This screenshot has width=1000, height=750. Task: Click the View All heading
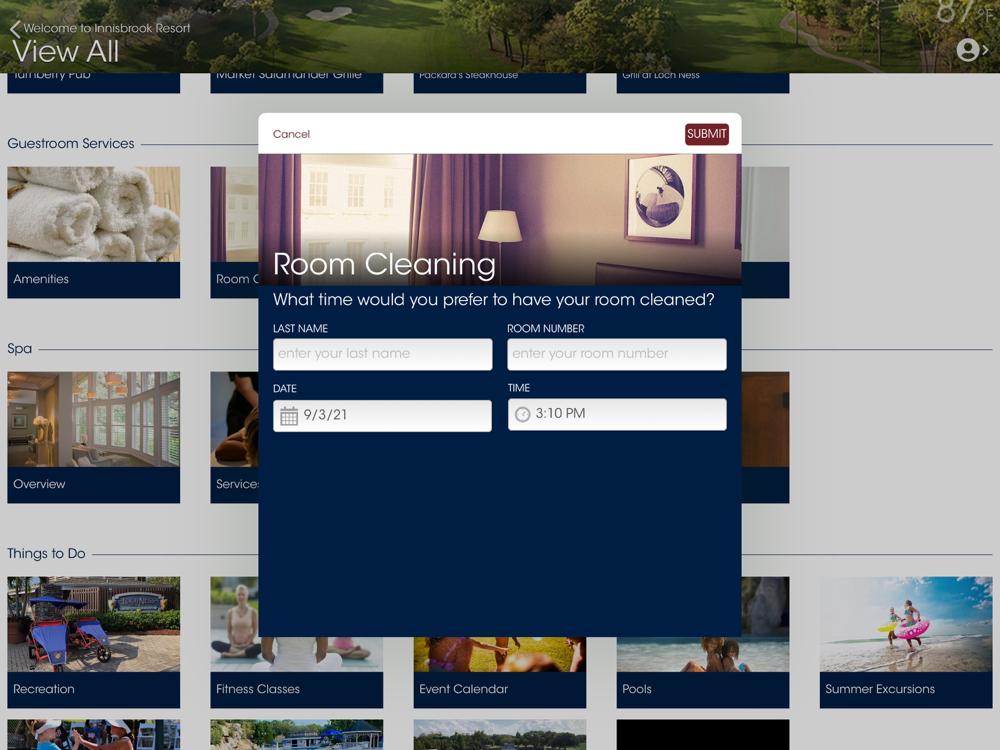pos(66,52)
